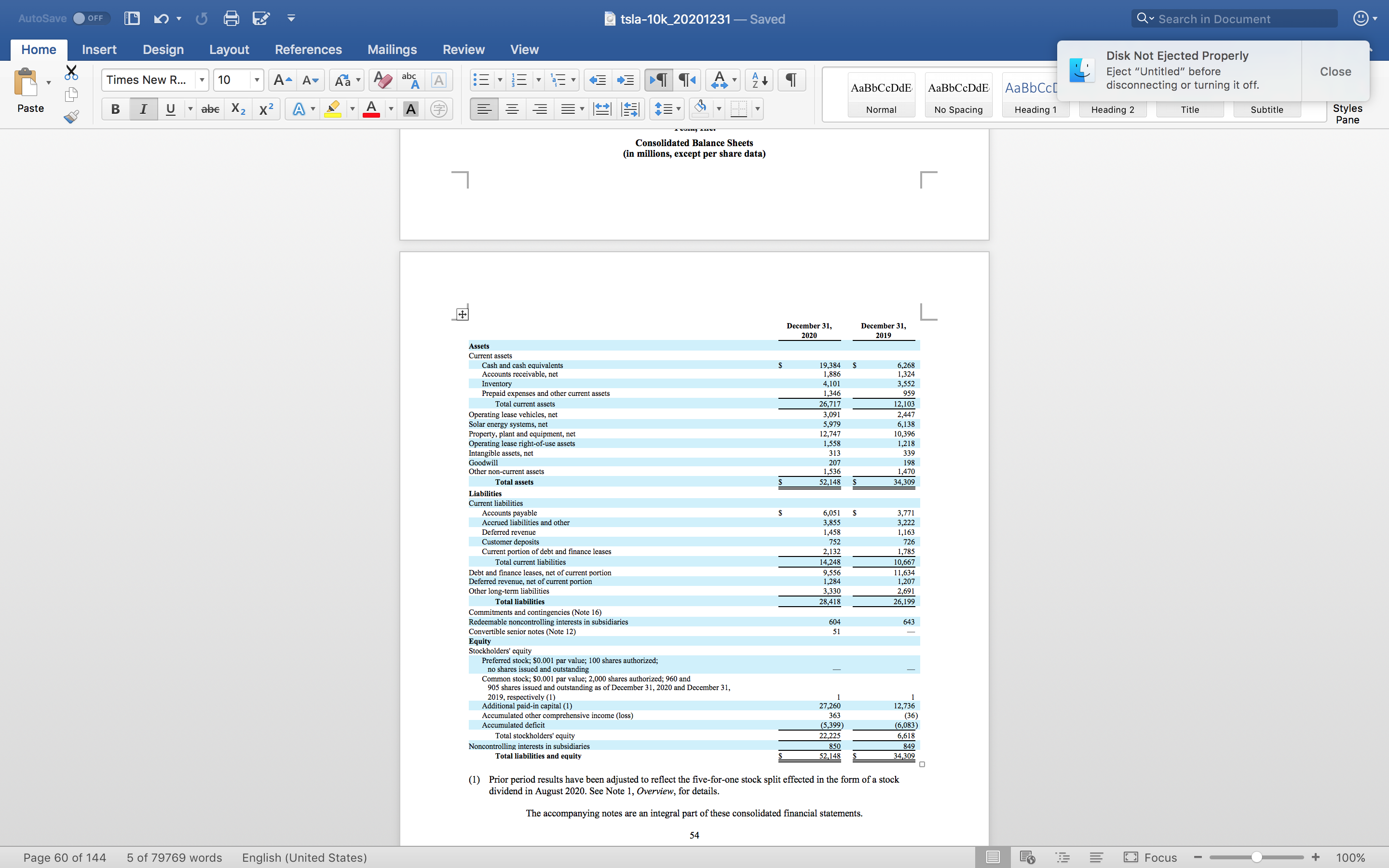Expand the multilevel list dropdown
1389x868 pixels.
pyautogui.click(x=573, y=80)
